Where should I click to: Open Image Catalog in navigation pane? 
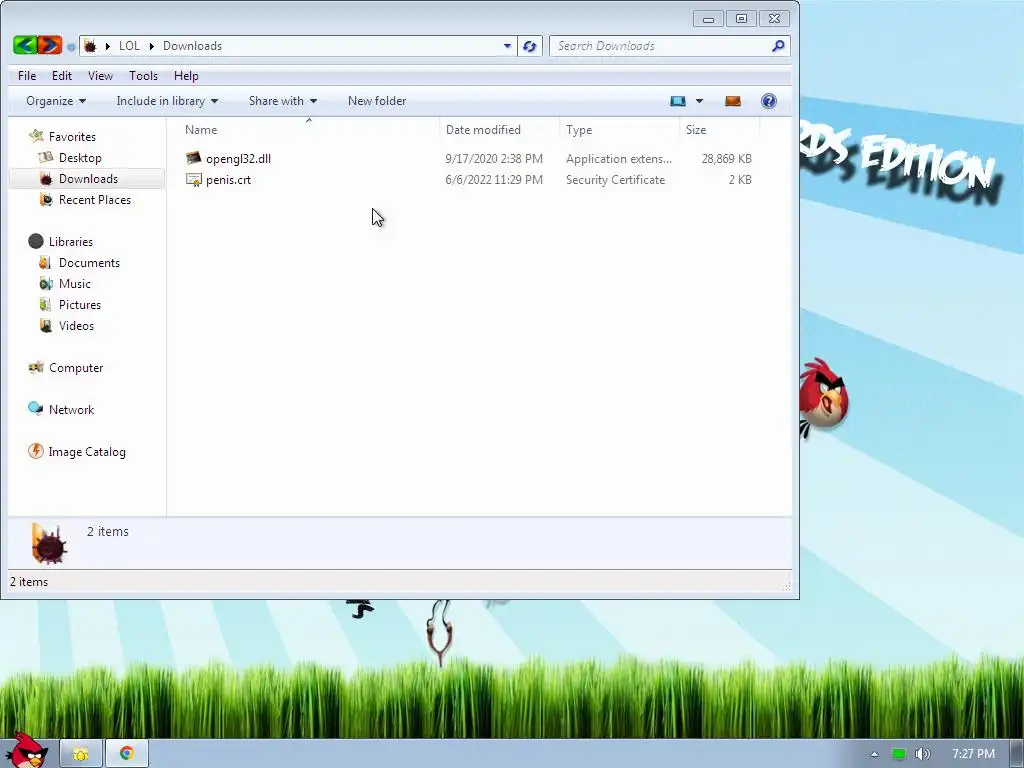click(x=87, y=452)
